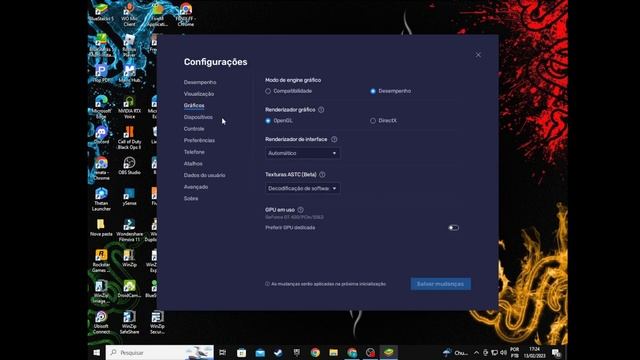Click the Windows Start button
Viewport: 640px width, 360px height.
coord(97,352)
